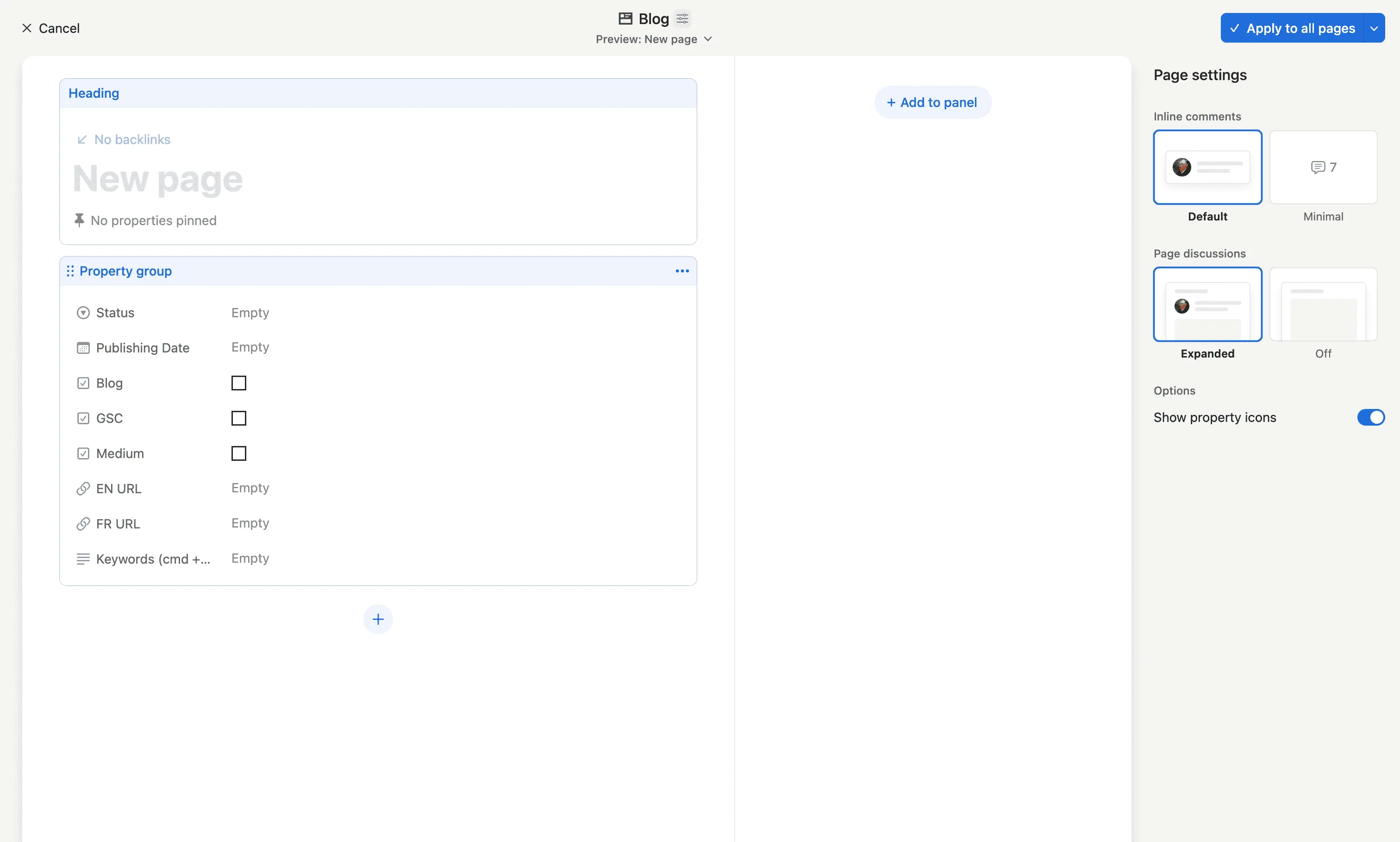The width and height of the screenshot is (1400, 842).
Task: Click the Publishing Date calendar icon
Action: [83, 347]
